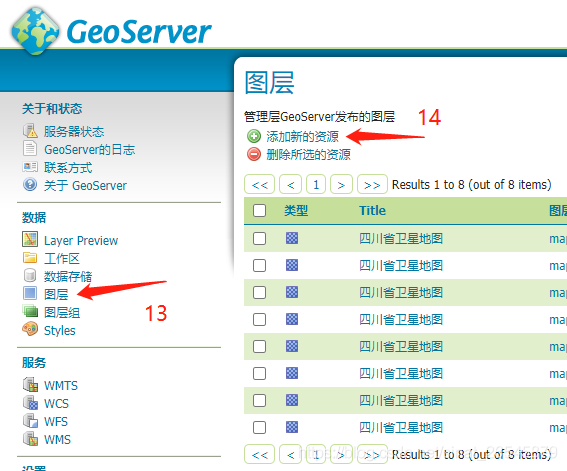Image resolution: width=567 pixels, height=471 pixels.
Task: Click the About GeoServer question-mark icon
Action: click(x=30, y=185)
